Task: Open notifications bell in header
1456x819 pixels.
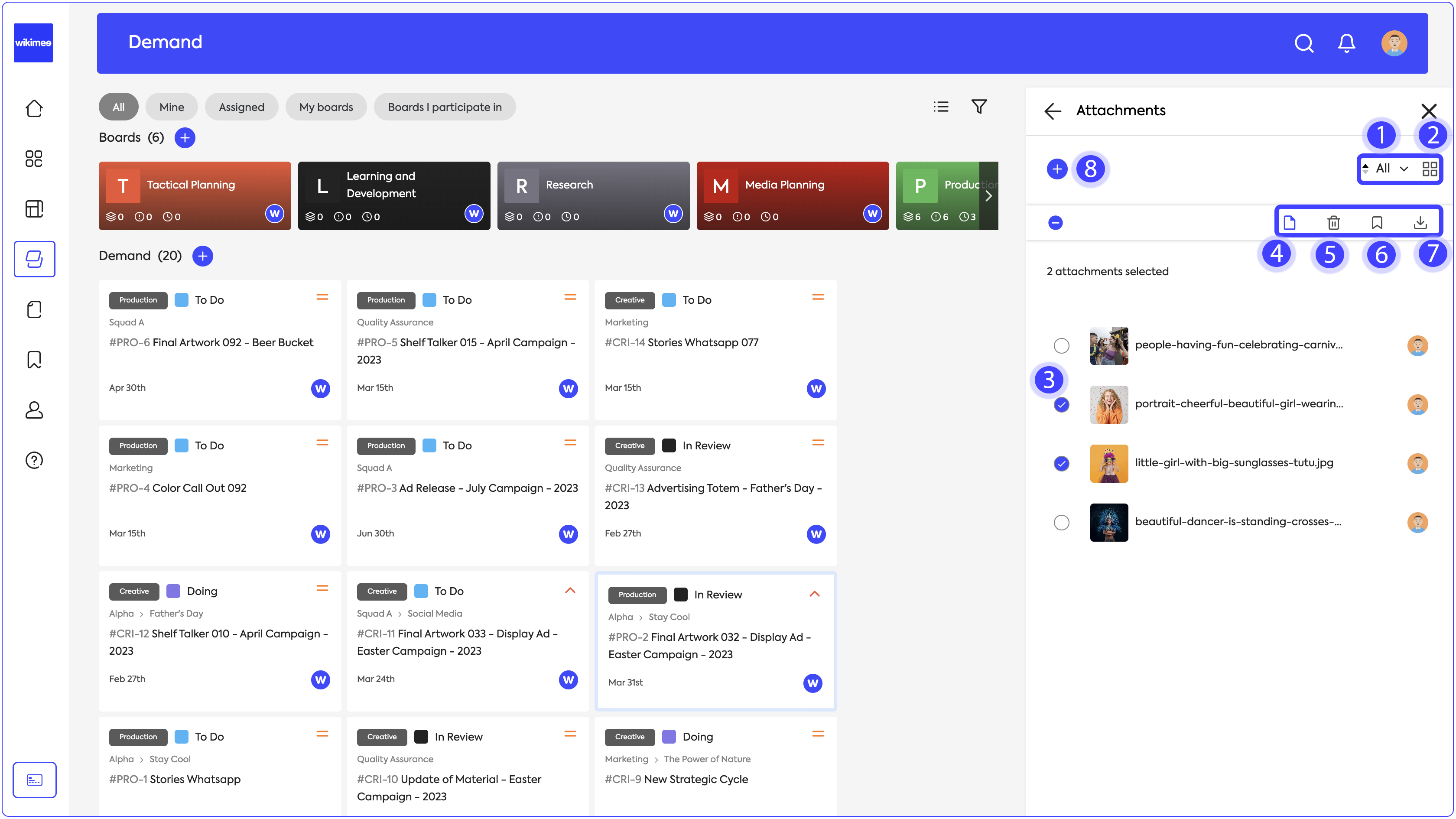Action: (x=1346, y=43)
